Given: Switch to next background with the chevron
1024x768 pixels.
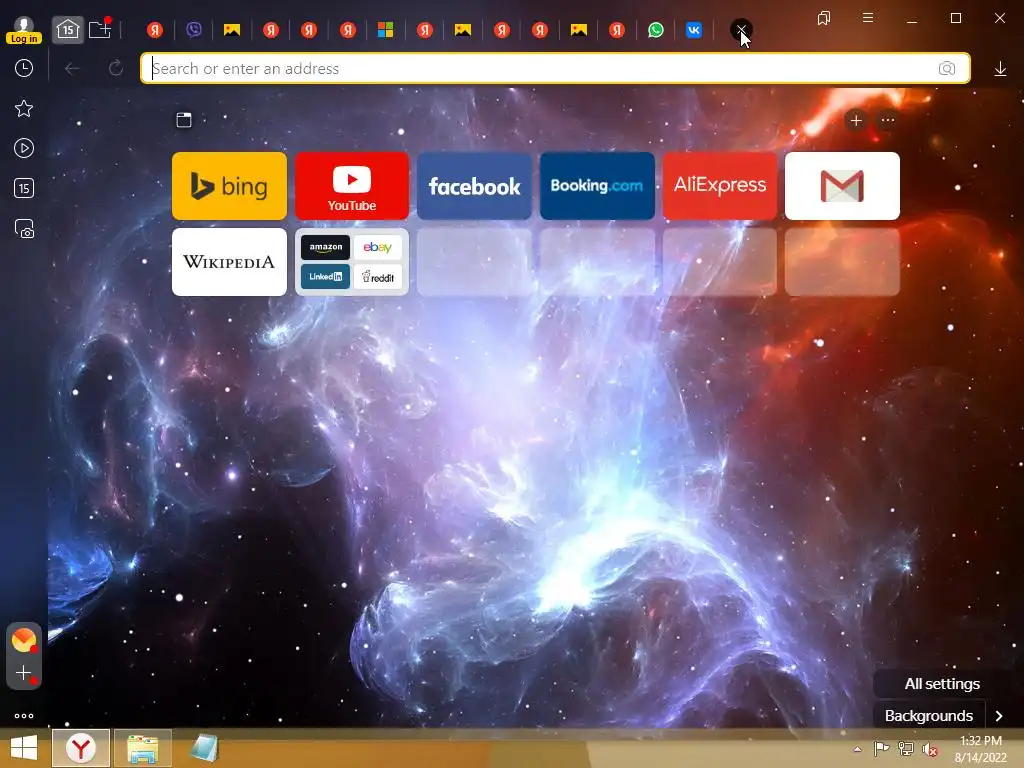Looking at the screenshot, I should [x=999, y=716].
